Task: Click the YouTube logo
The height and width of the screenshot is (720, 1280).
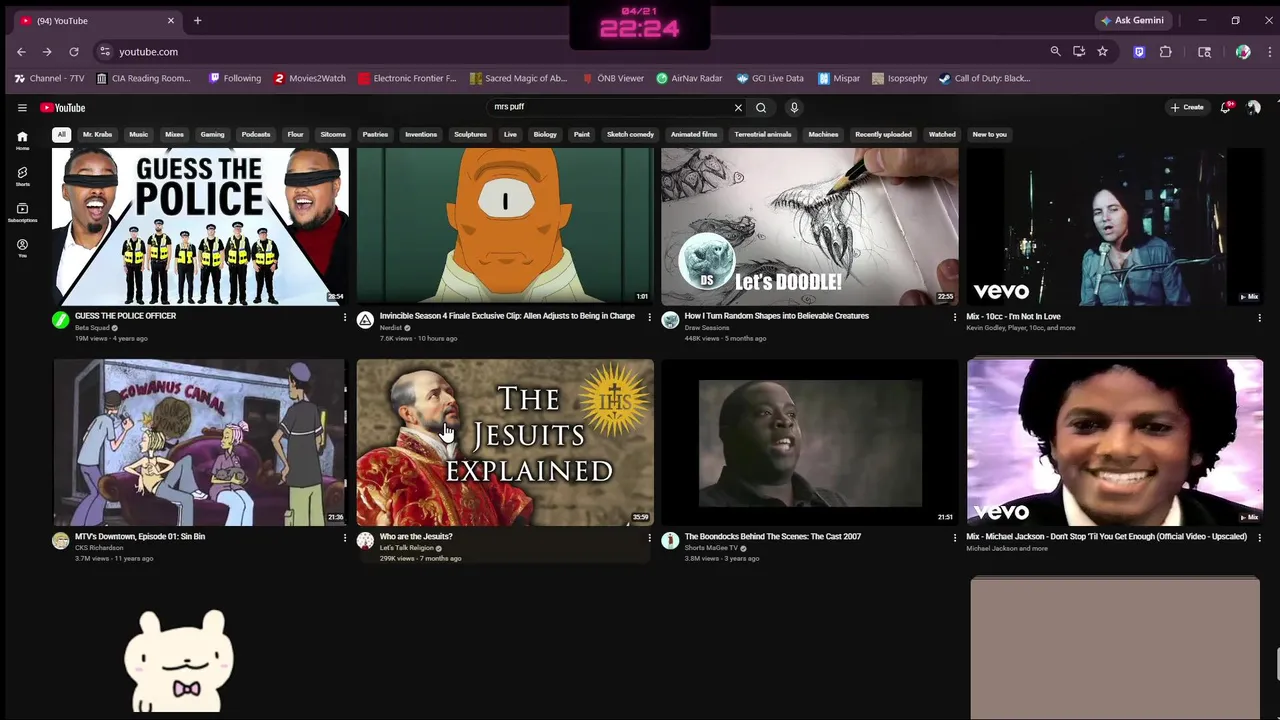Action: (63, 107)
